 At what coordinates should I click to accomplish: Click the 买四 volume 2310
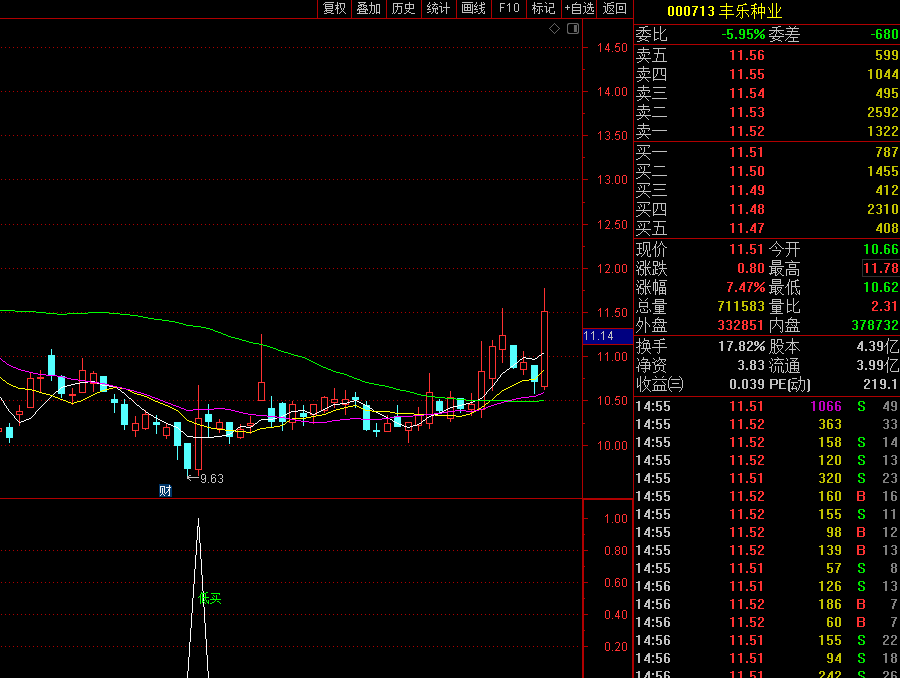[883, 209]
